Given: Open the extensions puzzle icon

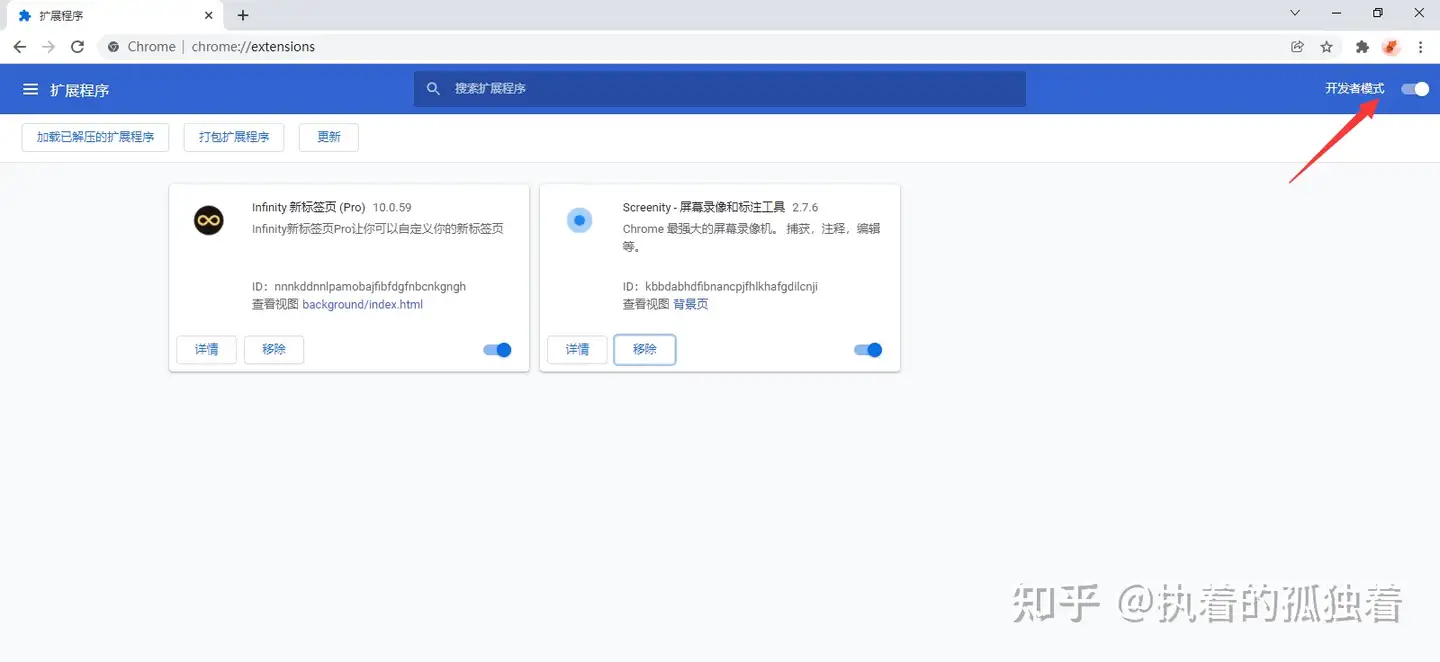Looking at the screenshot, I should pyautogui.click(x=1362, y=47).
